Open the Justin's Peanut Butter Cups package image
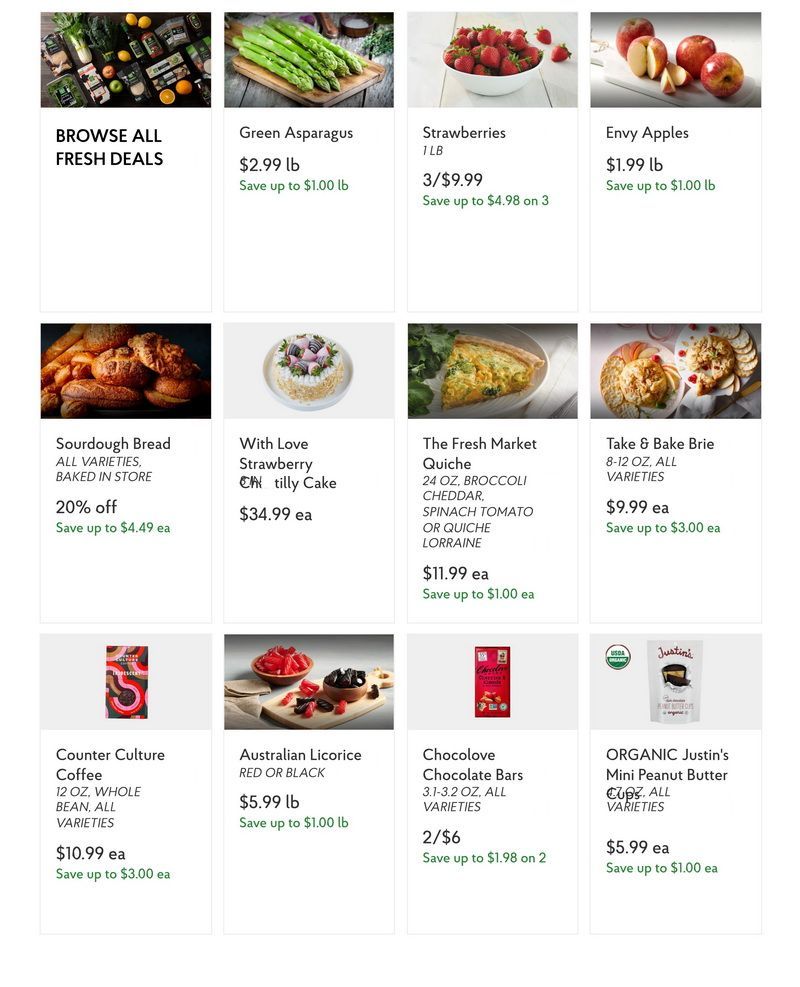Screen dimensions: 800x987 (x=675, y=682)
